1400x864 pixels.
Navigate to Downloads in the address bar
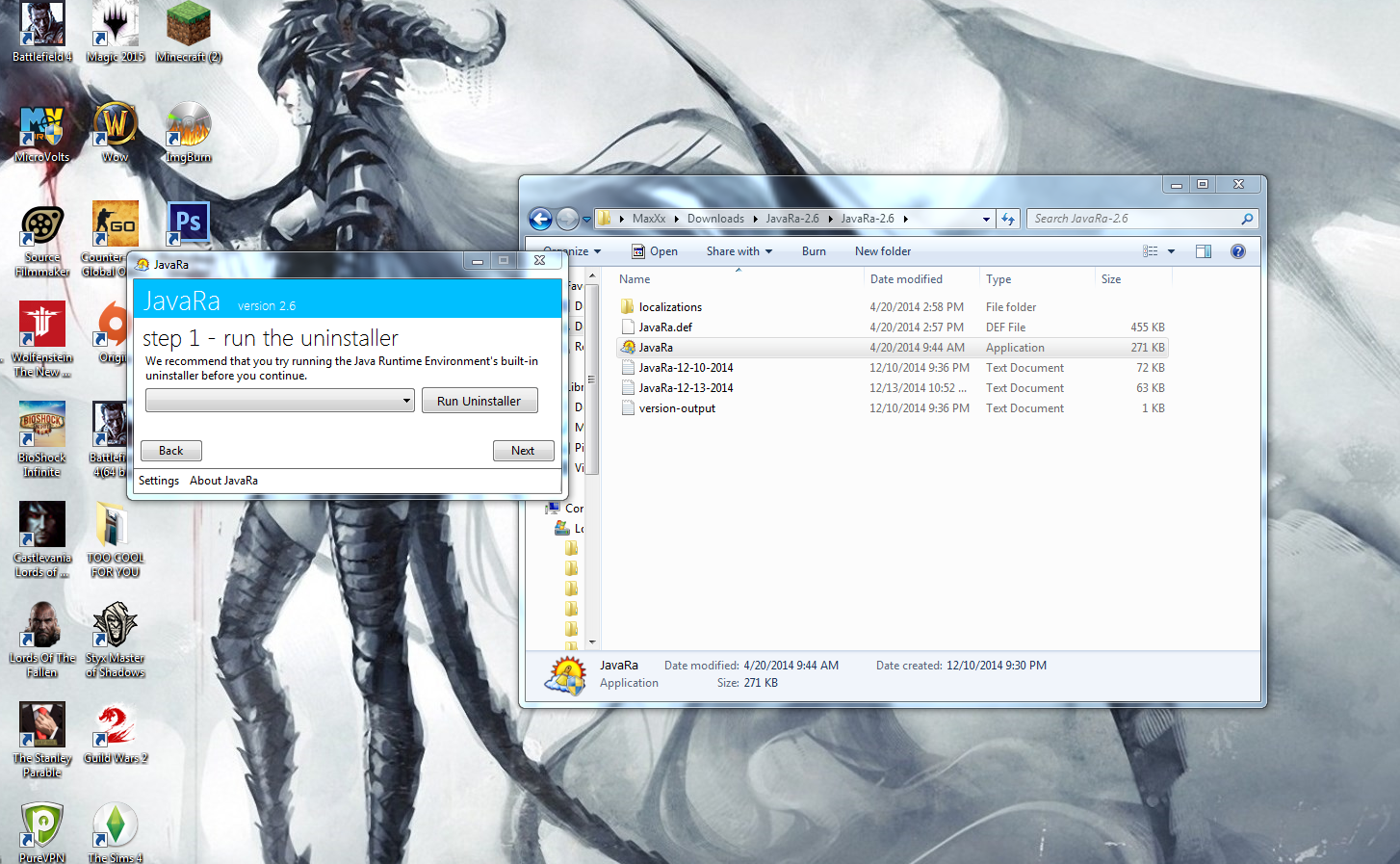[x=715, y=219]
